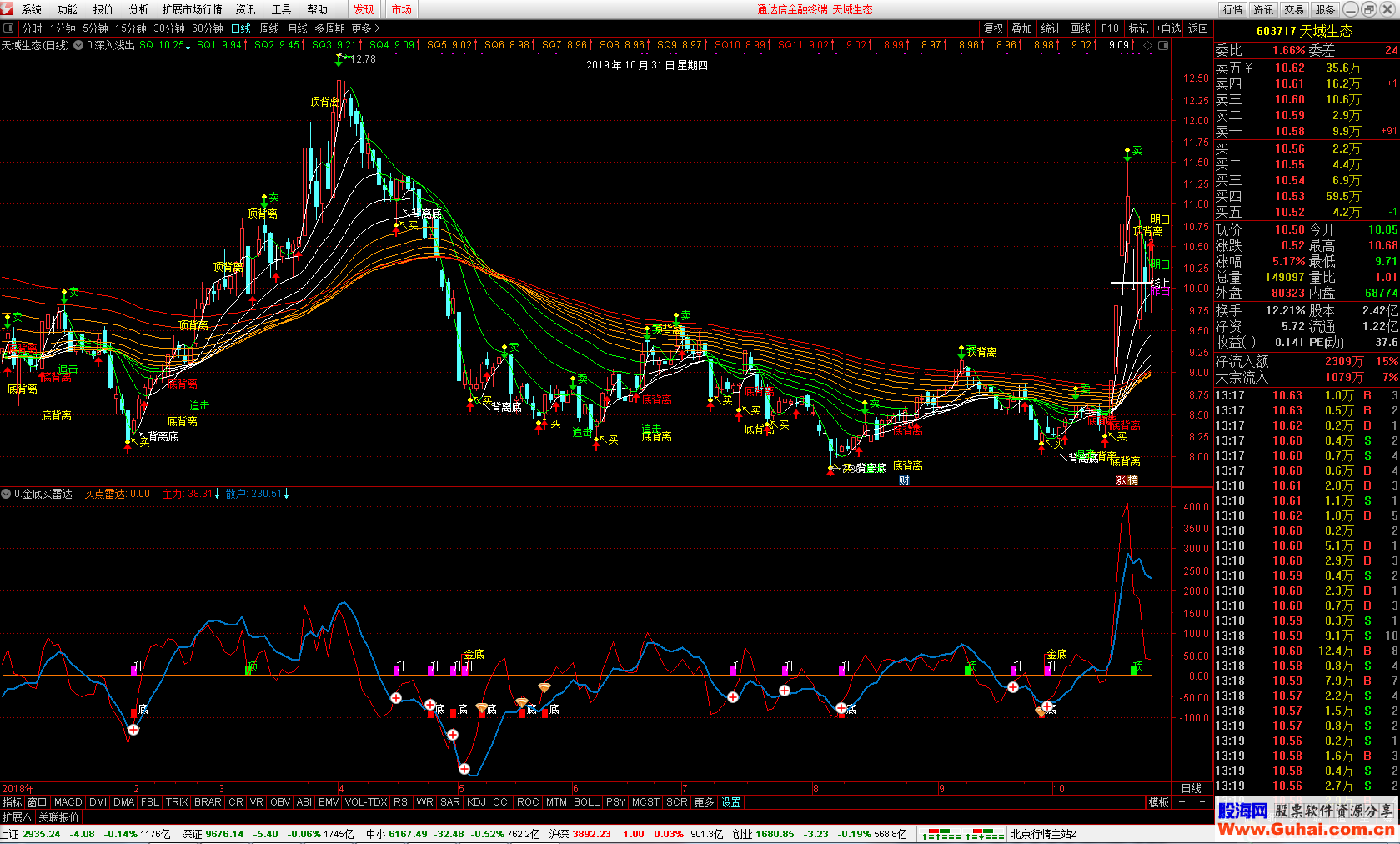This screenshot has height=844, width=1400.
Task: Open the 报价 menu
Action: pyautogui.click(x=103, y=9)
